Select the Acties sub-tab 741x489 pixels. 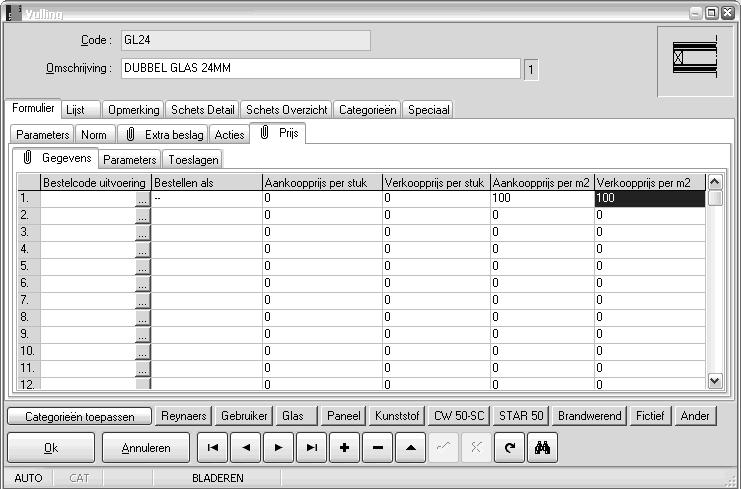(229, 135)
